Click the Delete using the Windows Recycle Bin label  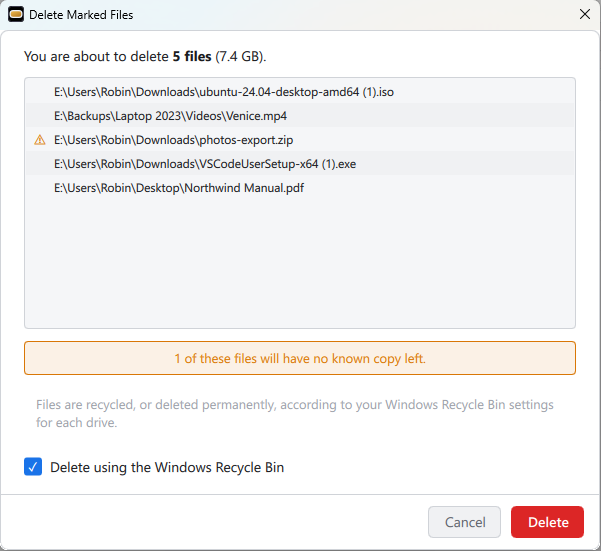pyautogui.click(x=167, y=467)
